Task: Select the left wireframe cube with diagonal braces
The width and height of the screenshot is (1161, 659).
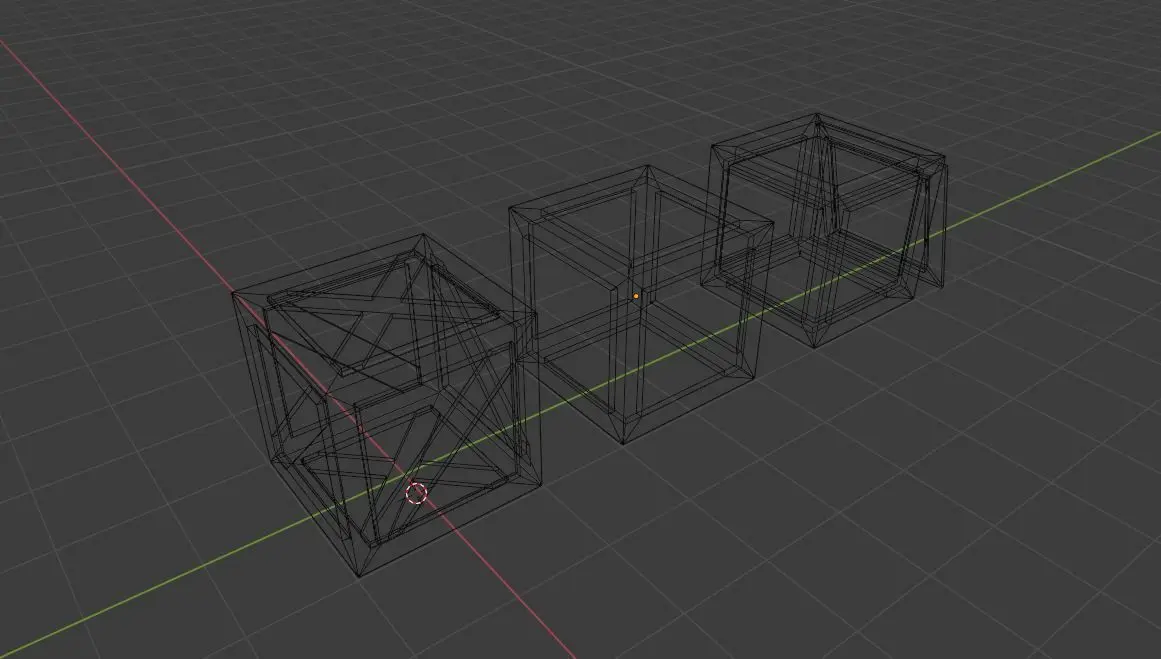Action: coord(385,405)
